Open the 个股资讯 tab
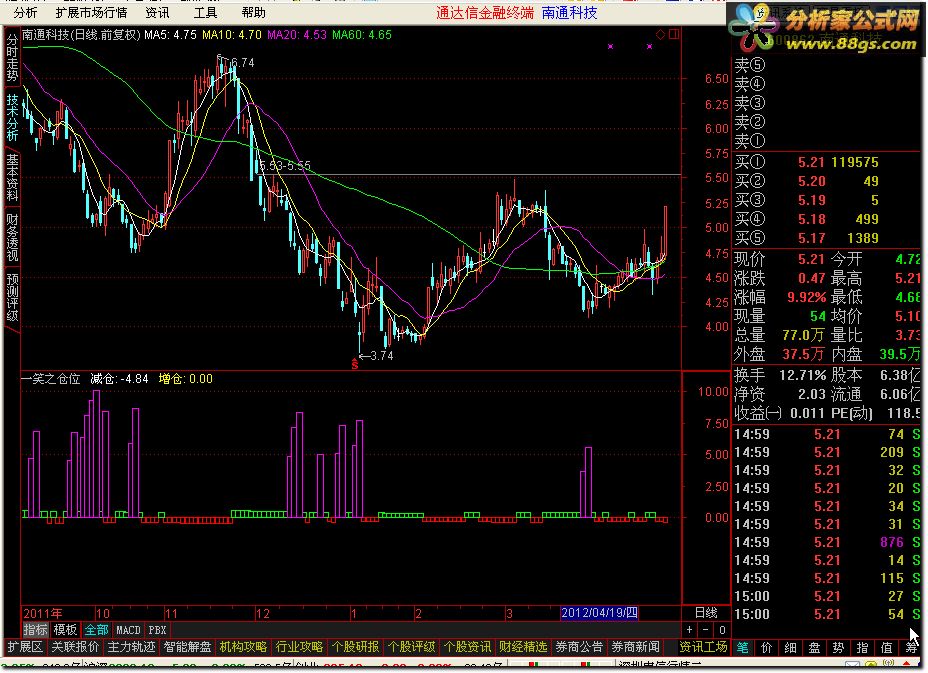Viewport: 928px width, 673px height. click(x=468, y=647)
